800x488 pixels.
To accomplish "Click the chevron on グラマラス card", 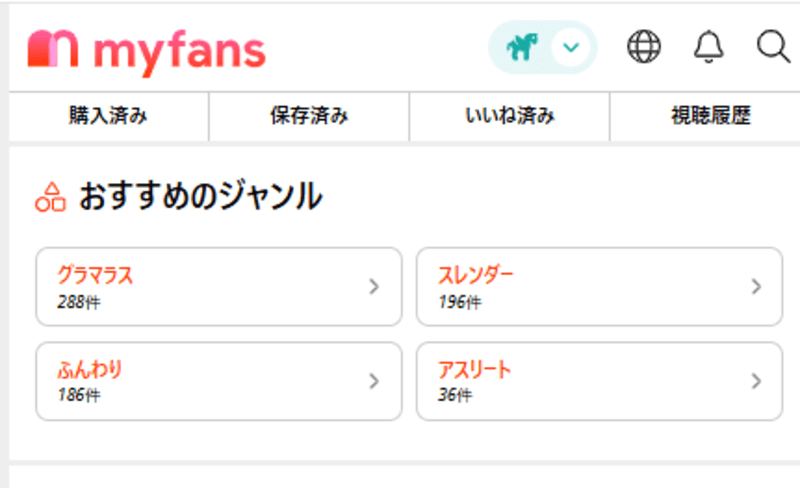I will (x=374, y=287).
